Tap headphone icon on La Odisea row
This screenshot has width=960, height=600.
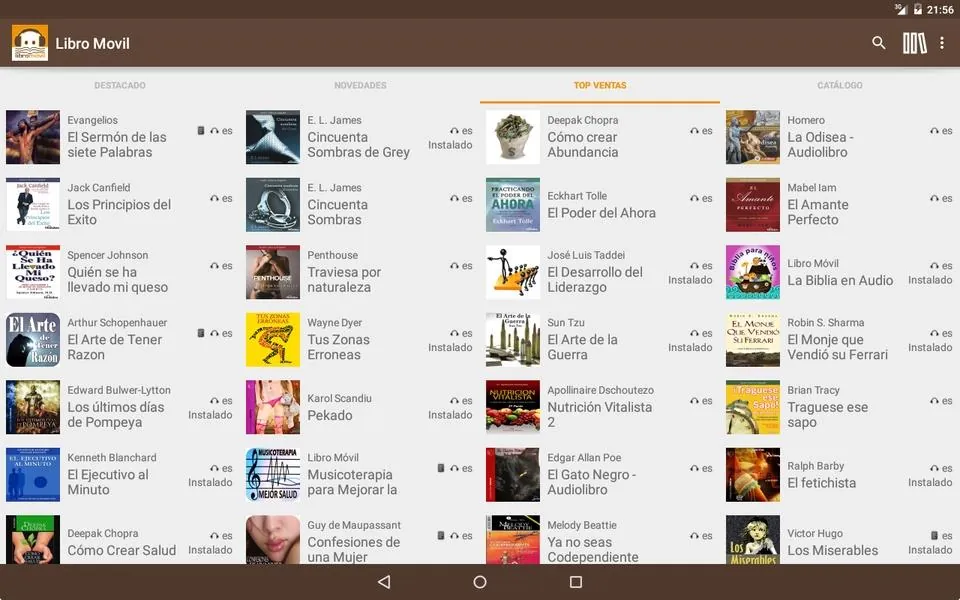(x=934, y=131)
